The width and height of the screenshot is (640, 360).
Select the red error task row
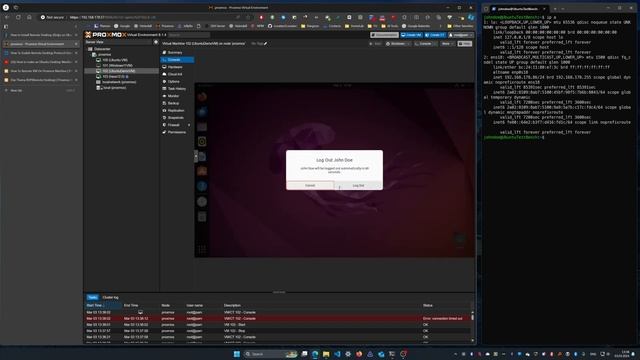pos(278,318)
